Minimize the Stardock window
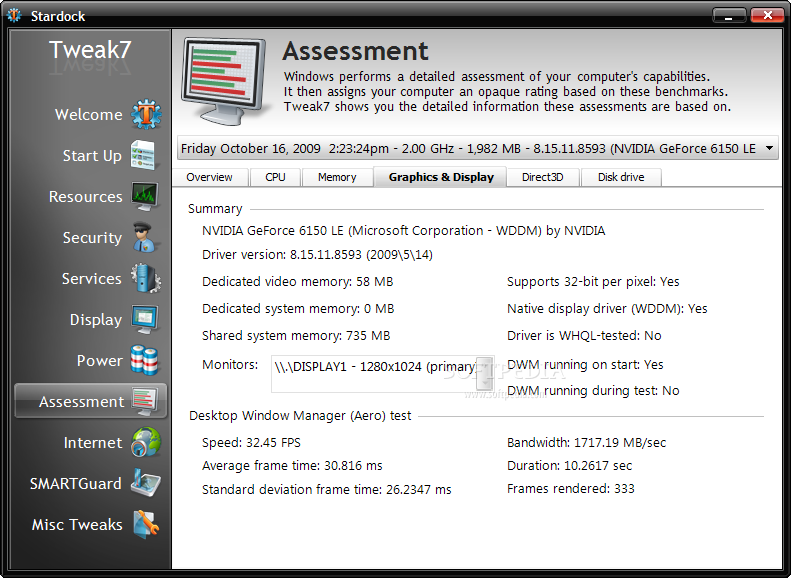791x578 pixels. (729, 16)
